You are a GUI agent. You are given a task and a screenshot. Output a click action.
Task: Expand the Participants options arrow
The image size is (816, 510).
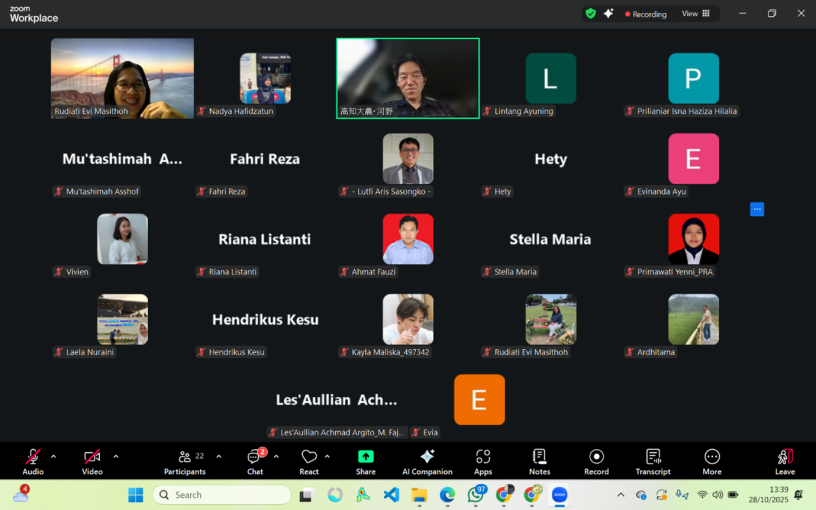click(x=219, y=456)
